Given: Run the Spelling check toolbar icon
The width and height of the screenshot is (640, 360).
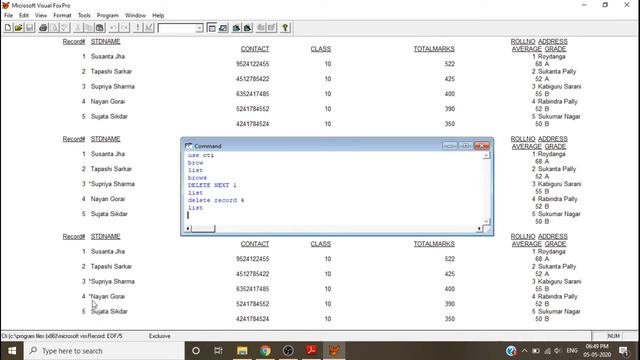Looking at the screenshot, I should [x=64, y=28].
